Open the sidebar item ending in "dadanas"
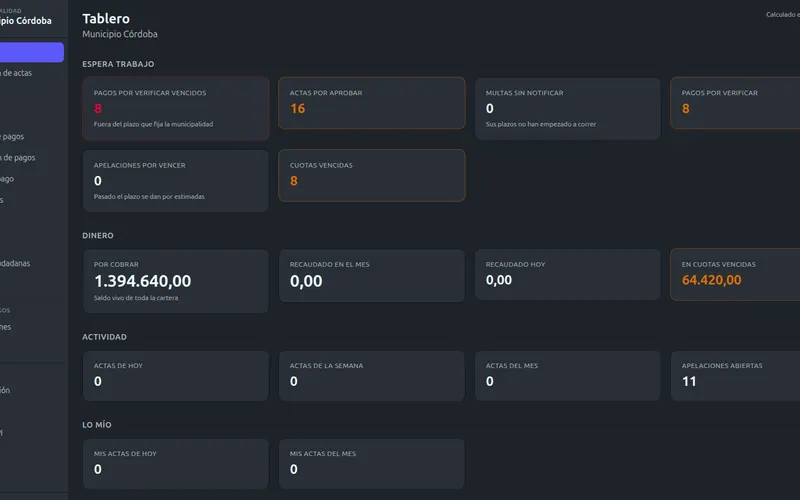800x500 pixels. tap(15, 263)
